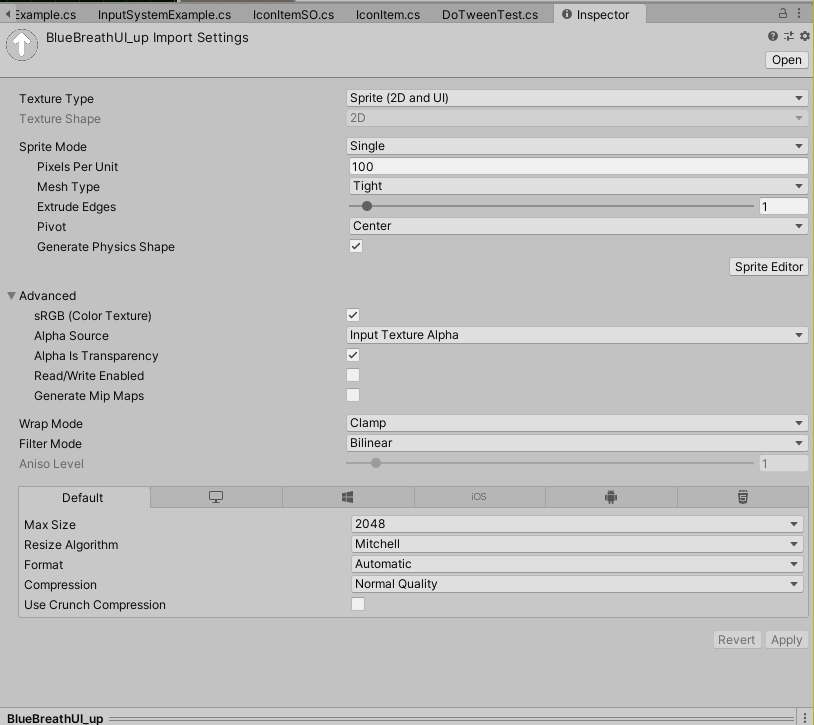Open the Texture Type dropdown

[x=576, y=98]
